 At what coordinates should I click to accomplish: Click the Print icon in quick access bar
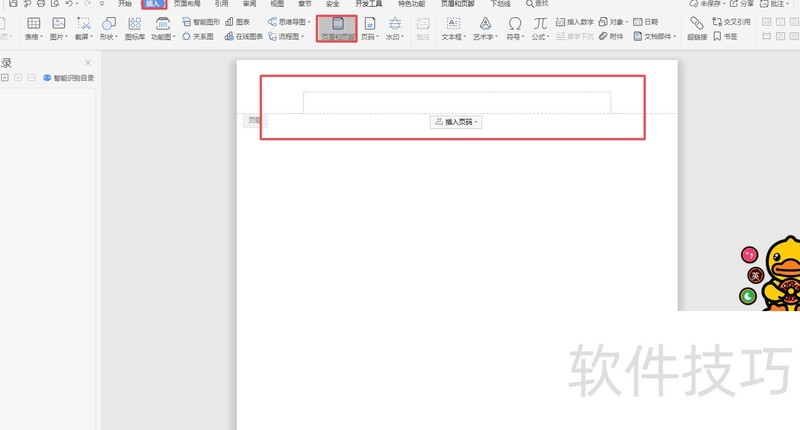point(41,3)
